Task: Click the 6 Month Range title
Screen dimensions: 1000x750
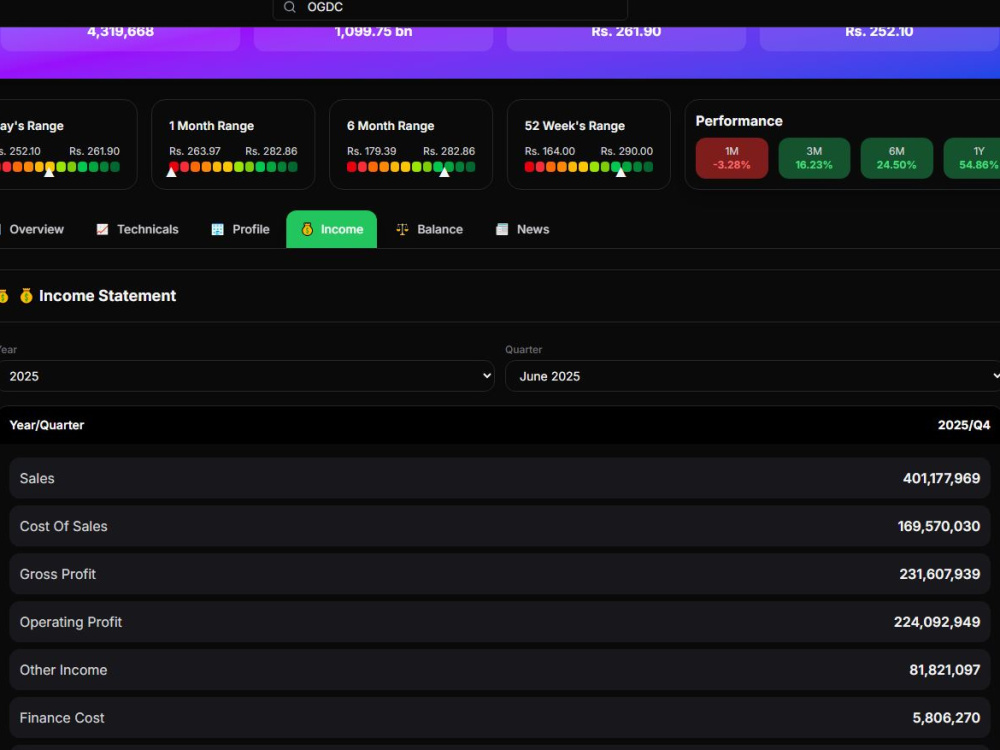Action: click(390, 126)
